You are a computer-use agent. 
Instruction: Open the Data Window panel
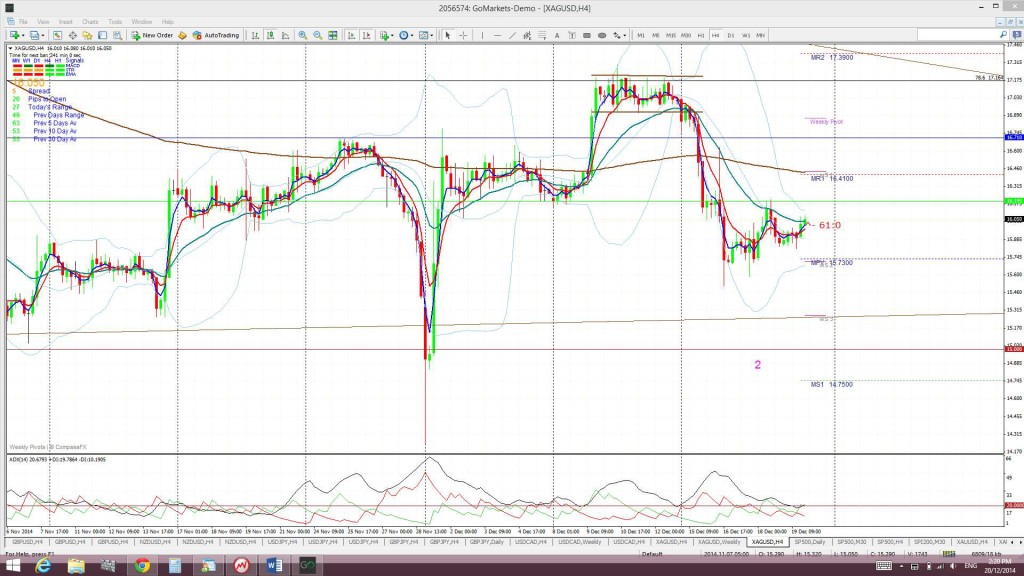point(72,35)
